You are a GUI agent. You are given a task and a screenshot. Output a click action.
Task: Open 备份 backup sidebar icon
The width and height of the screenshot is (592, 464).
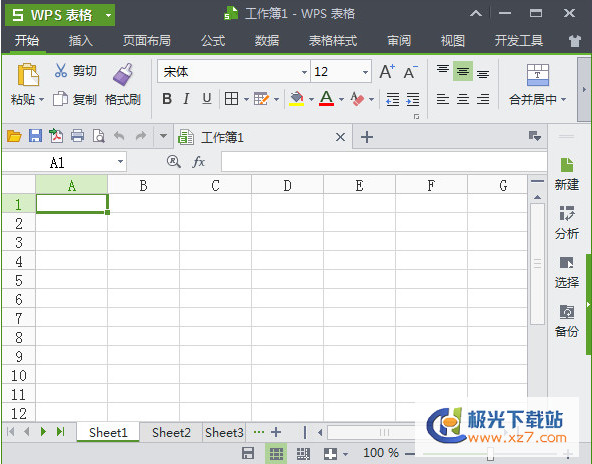point(567,312)
